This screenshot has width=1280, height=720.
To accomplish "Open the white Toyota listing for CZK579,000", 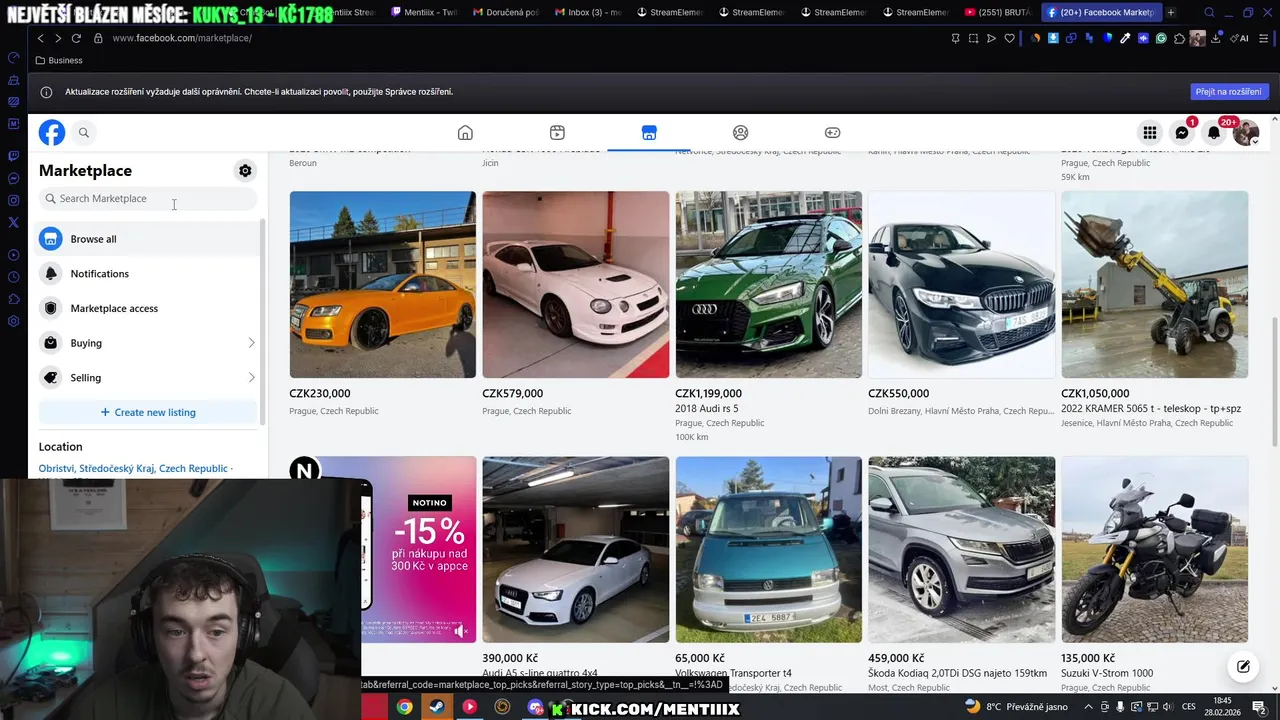I will click(576, 285).
